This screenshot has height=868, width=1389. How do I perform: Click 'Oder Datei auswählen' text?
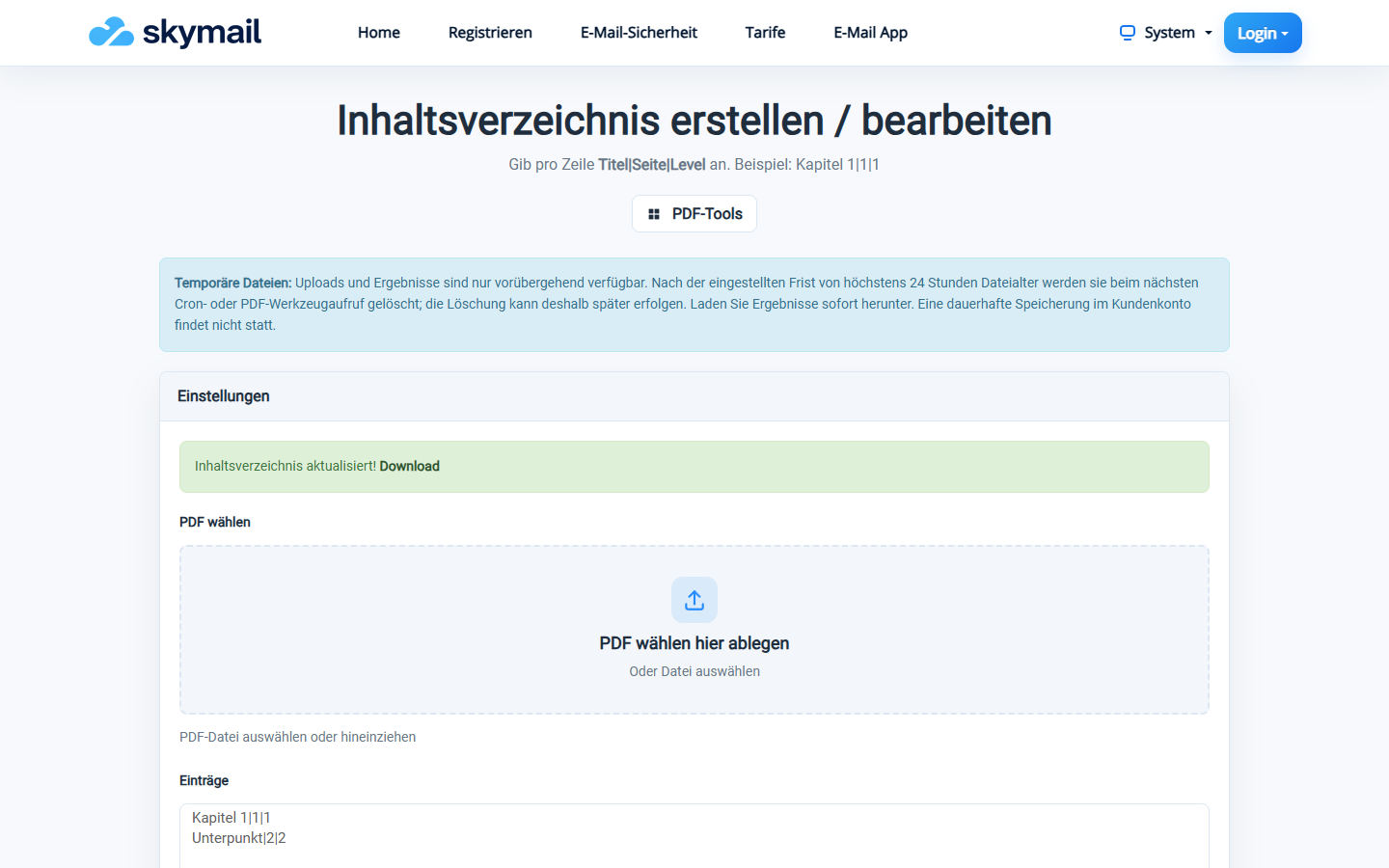[694, 671]
